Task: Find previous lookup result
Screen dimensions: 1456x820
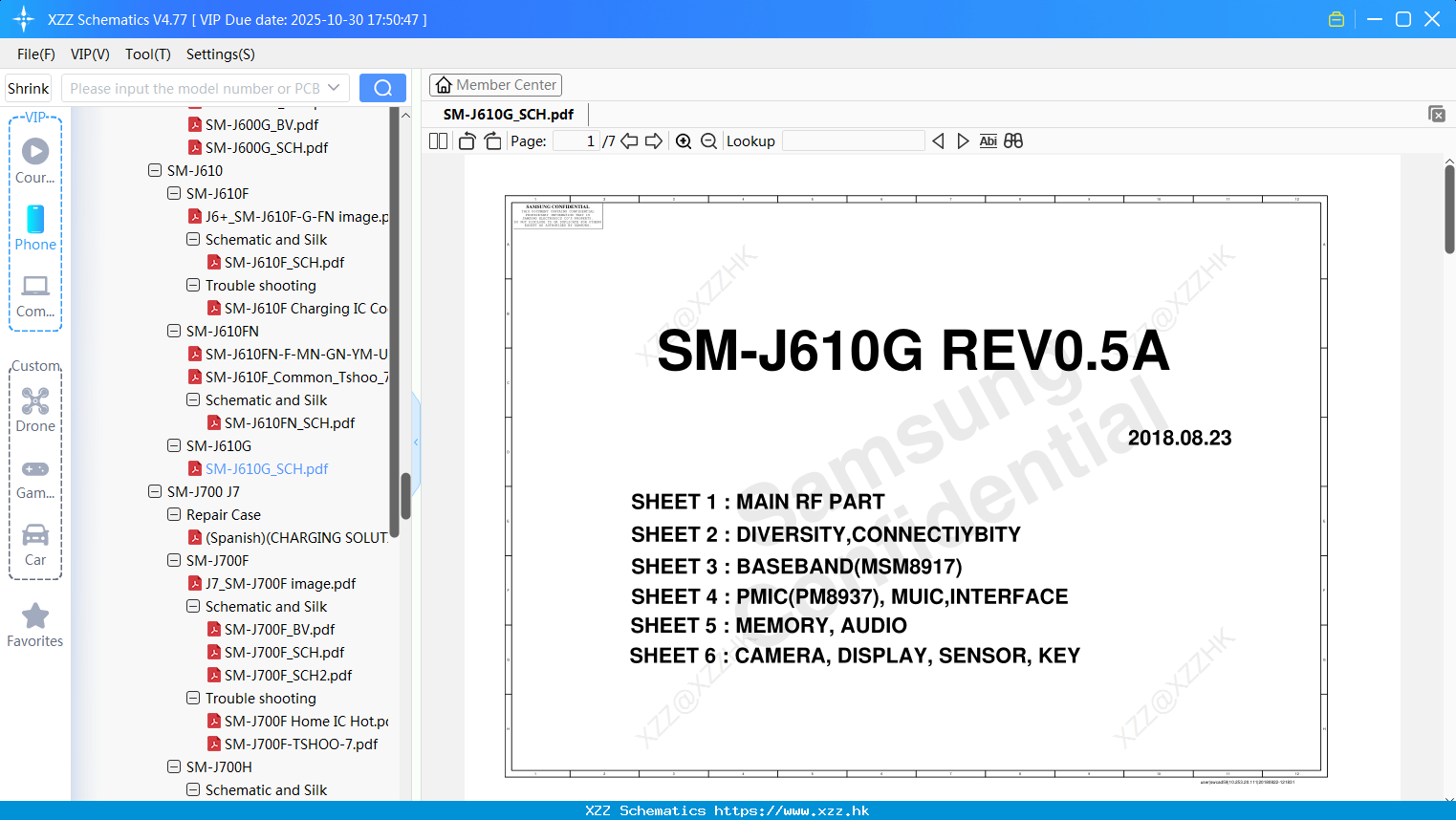Action: click(x=938, y=140)
